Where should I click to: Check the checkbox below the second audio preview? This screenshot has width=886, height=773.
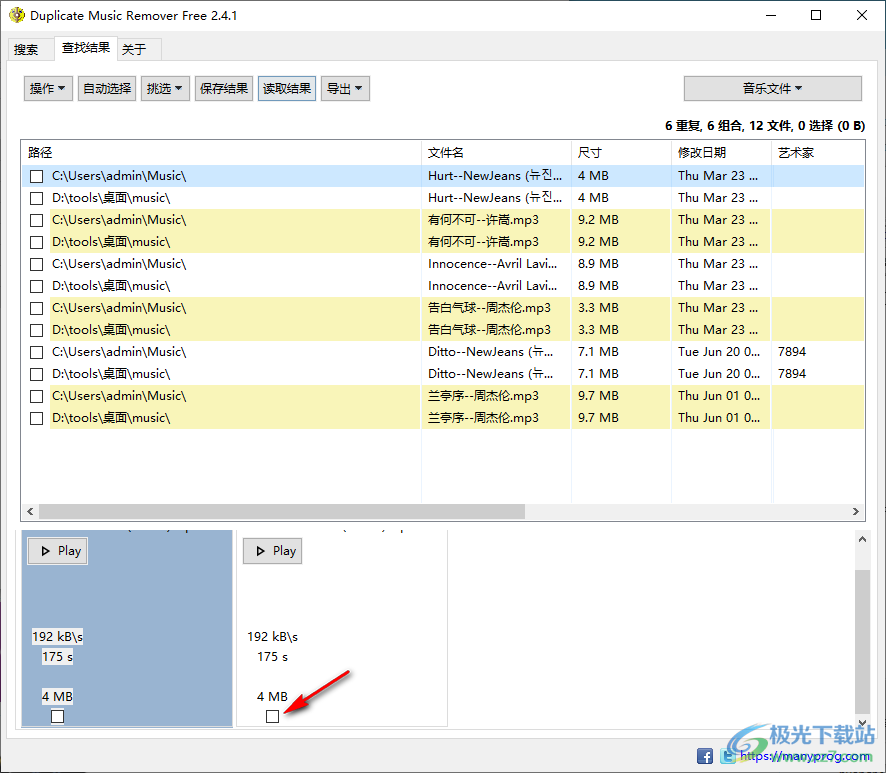click(x=272, y=716)
